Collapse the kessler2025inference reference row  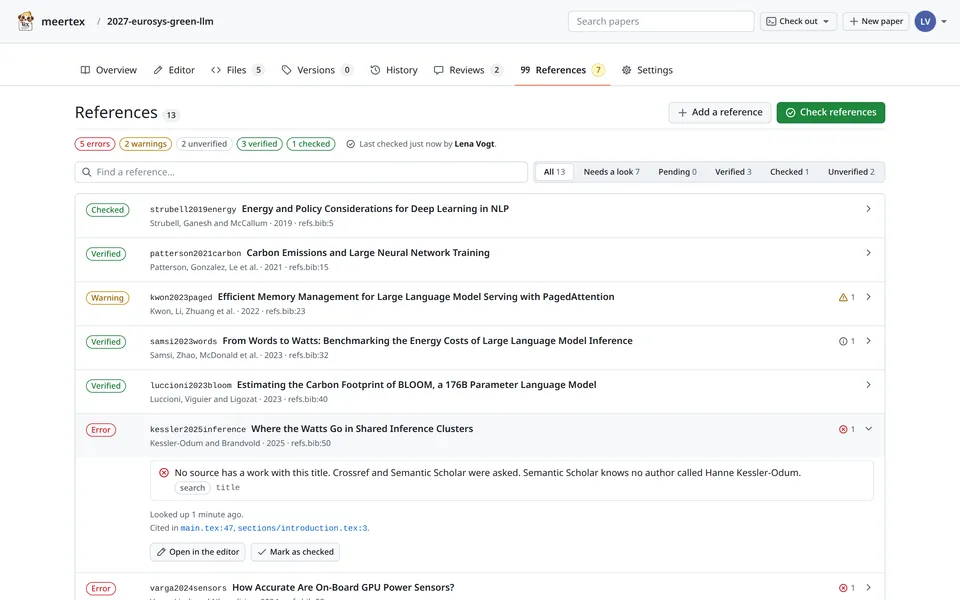tap(868, 430)
